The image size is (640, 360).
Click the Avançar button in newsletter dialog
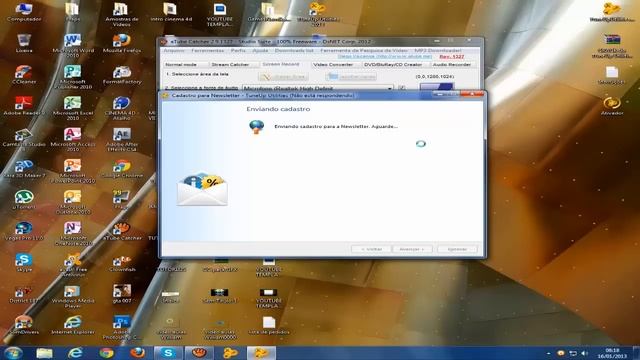412,249
